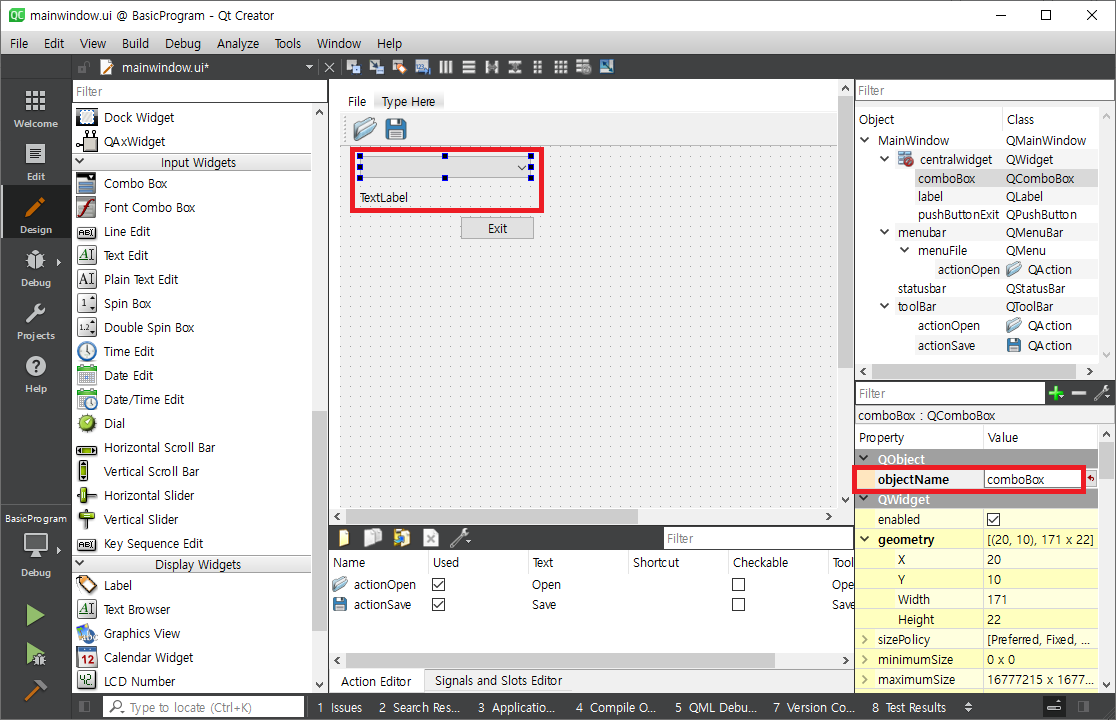
Task: Uncheck the enabled property checkbox
Action: coord(994,519)
